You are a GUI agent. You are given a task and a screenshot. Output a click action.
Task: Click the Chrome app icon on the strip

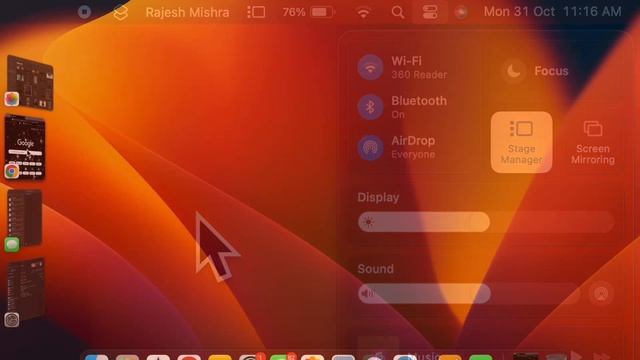[12, 171]
